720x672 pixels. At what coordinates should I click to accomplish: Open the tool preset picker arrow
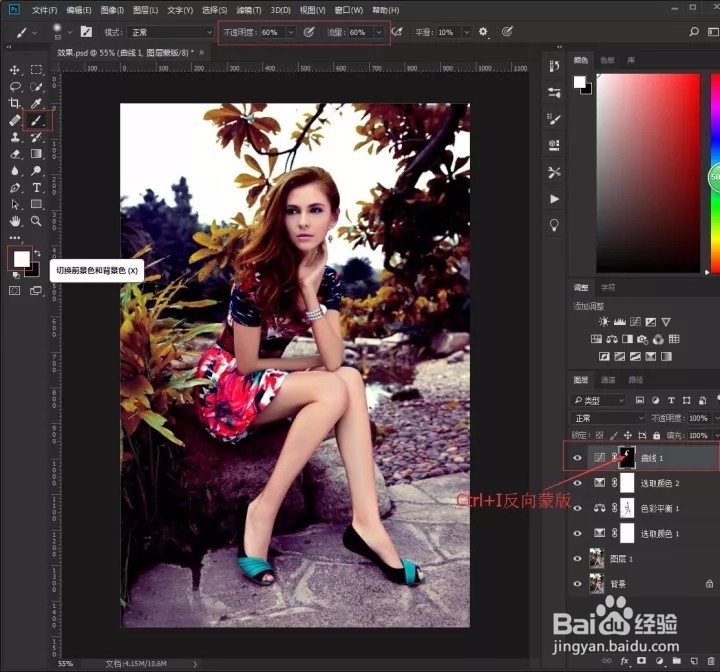[34, 33]
